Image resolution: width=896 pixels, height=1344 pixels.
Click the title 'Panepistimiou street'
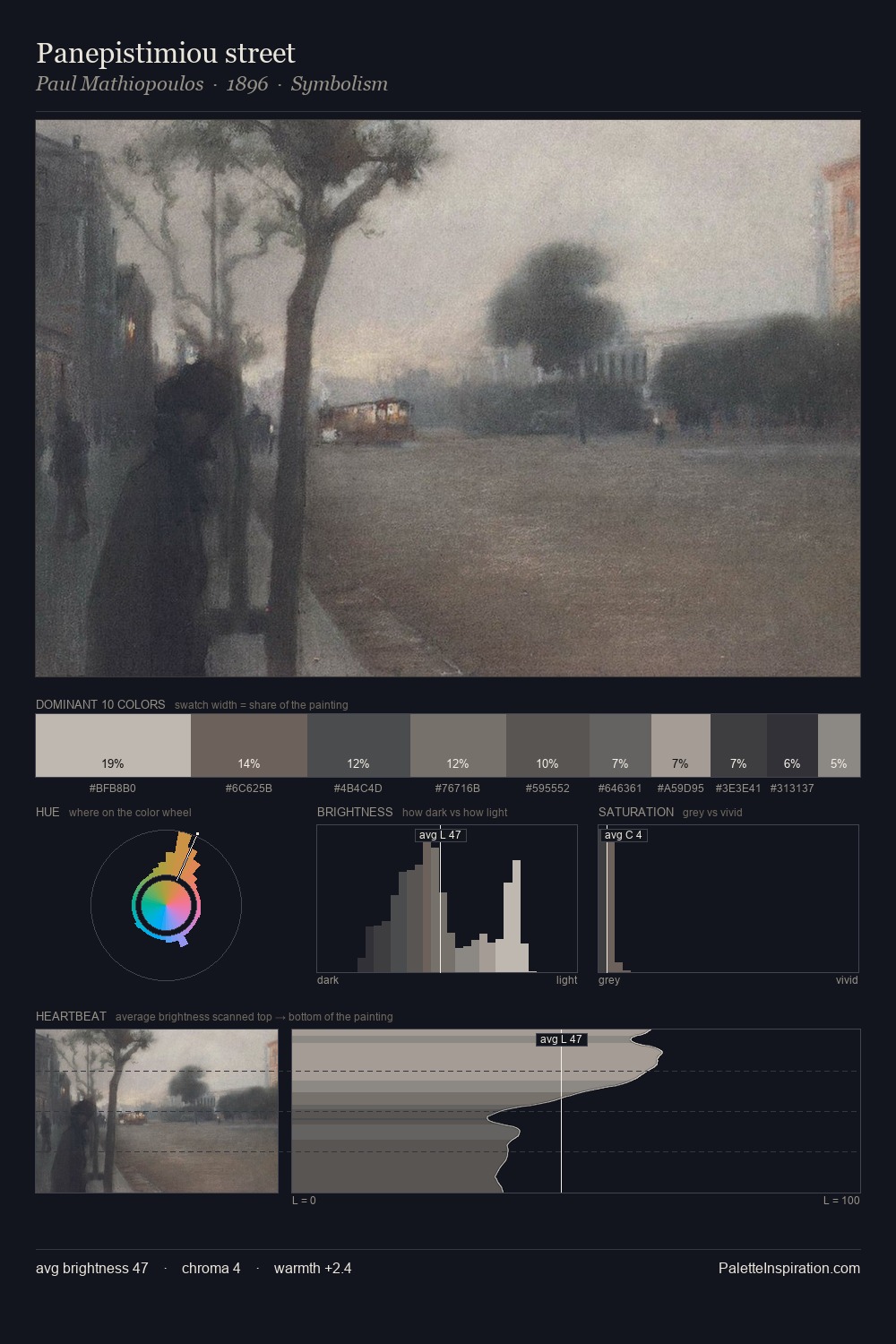166,54
